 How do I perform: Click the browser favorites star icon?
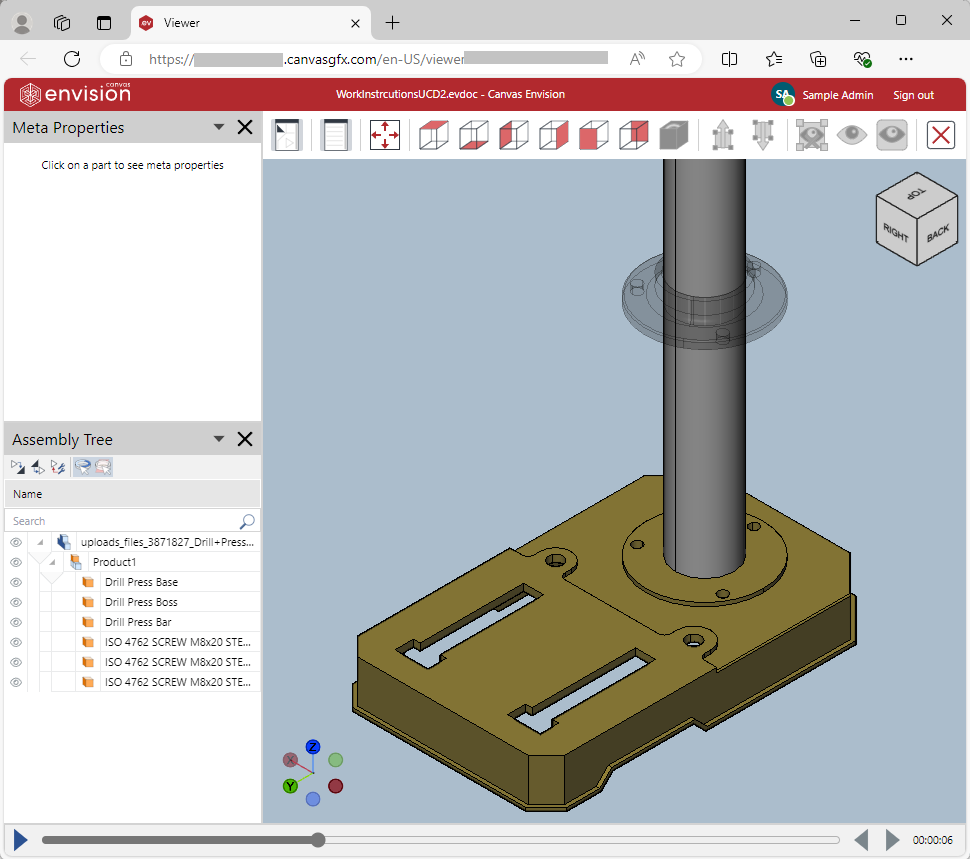click(x=677, y=59)
